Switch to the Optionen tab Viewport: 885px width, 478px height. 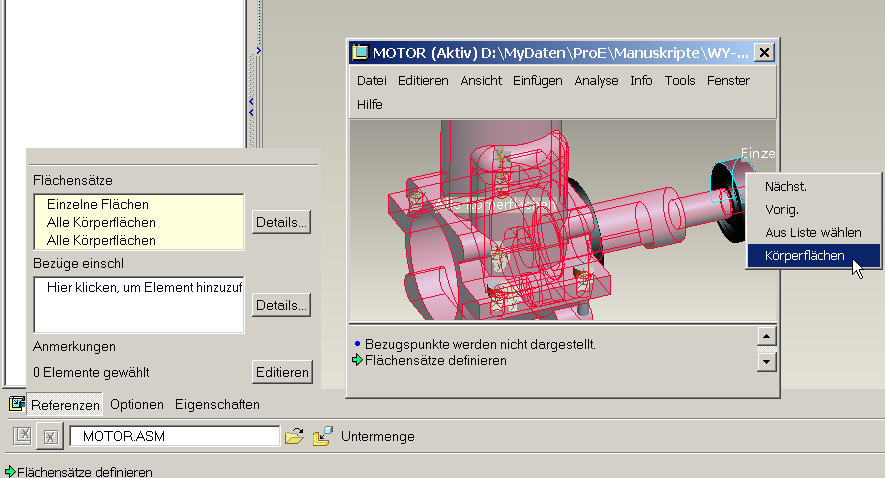coord(137,405)
